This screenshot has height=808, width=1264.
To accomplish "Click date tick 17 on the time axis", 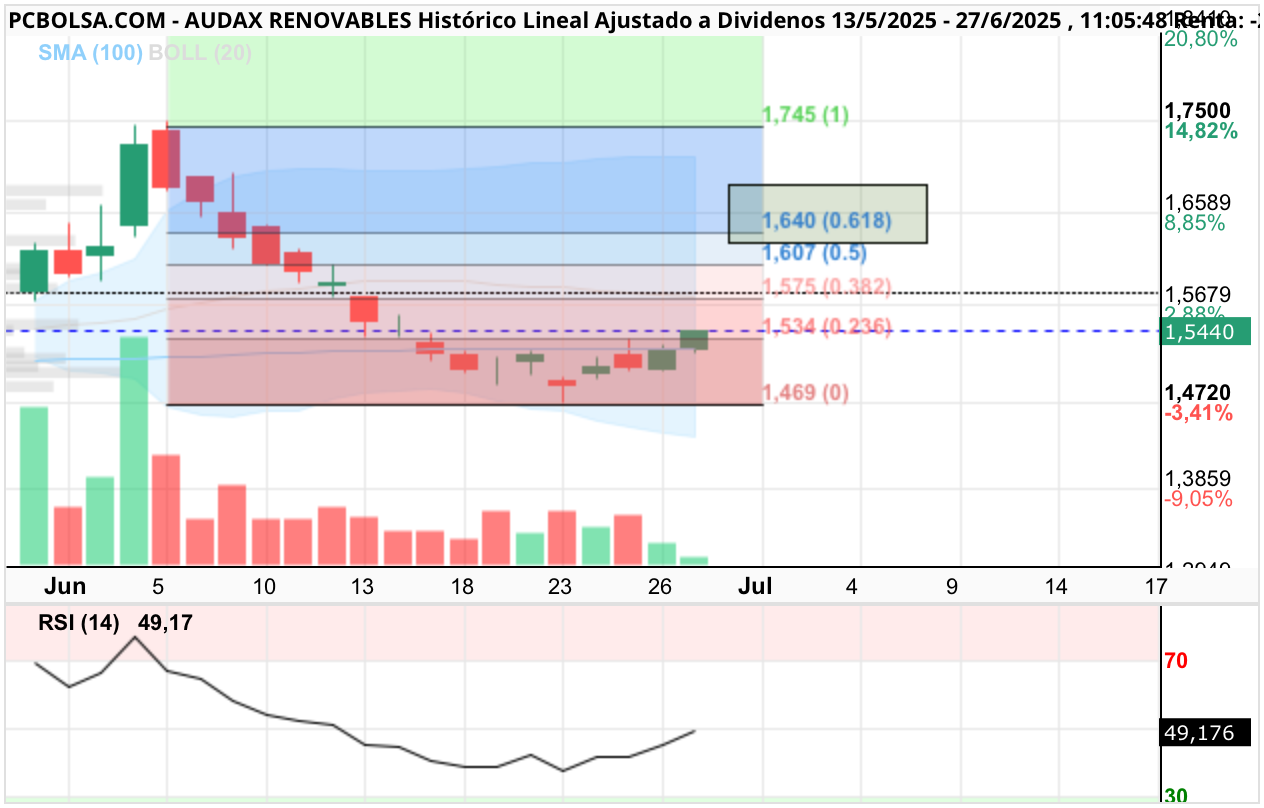I will tap(1156, 586).
